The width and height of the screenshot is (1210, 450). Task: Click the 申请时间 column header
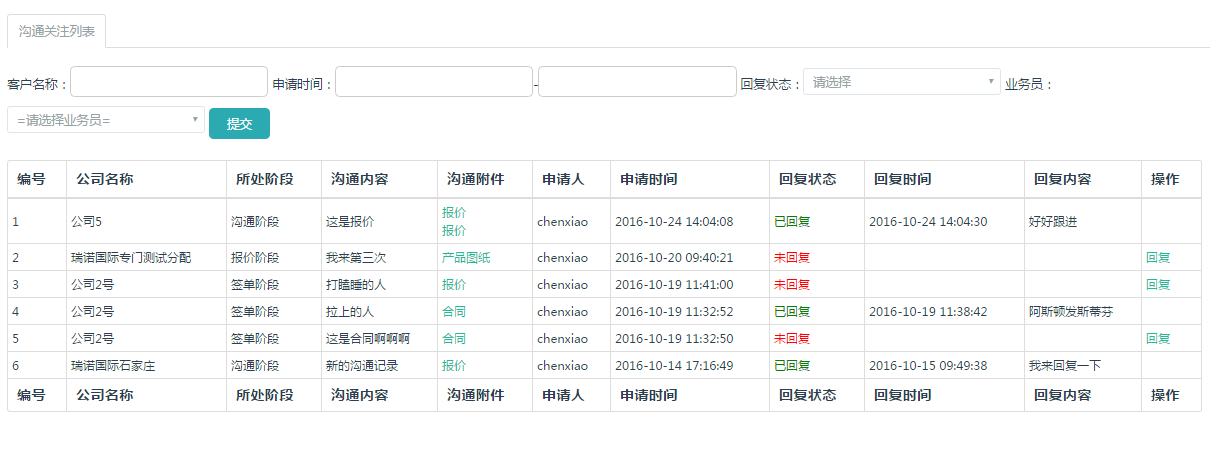(648, 180)
